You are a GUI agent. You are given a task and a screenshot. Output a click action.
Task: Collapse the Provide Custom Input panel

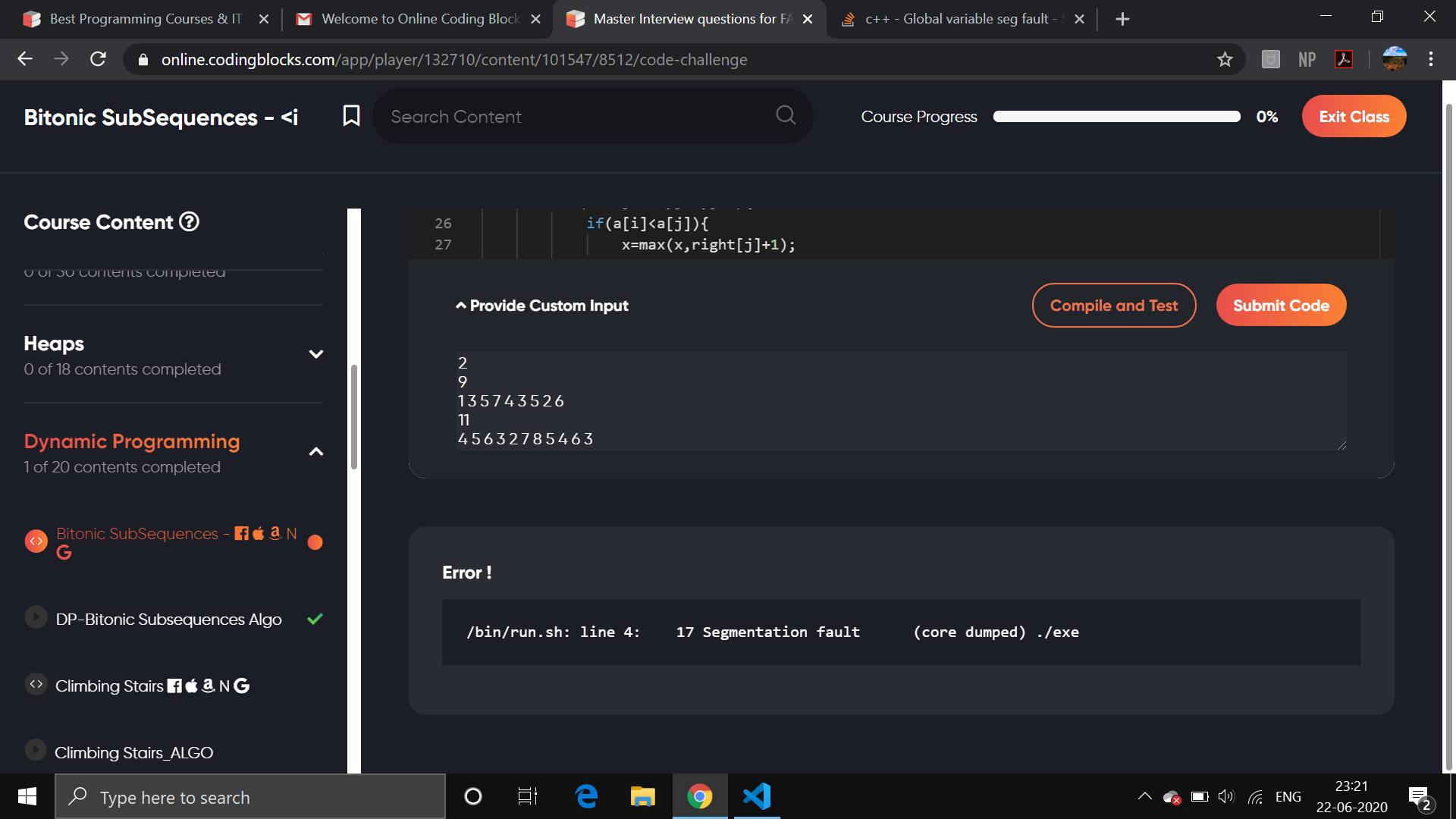click(x=542, y=306)
